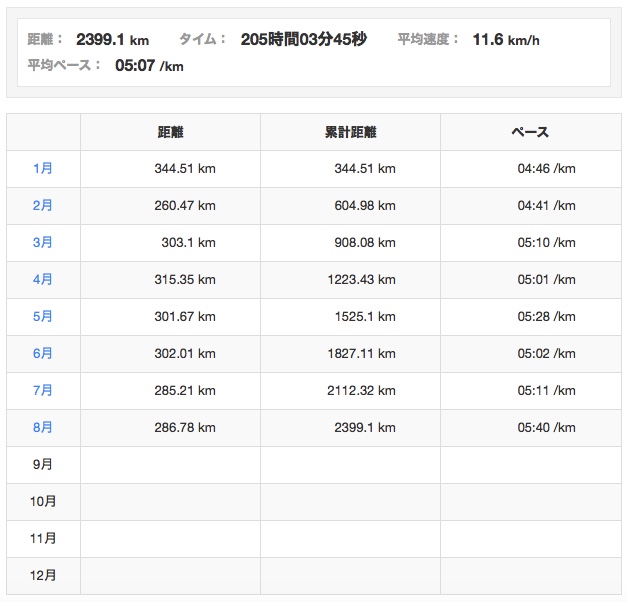Click the 05:40 /km pace cell for 8月
Screen dimensions: 627x602
coord(546,428)
